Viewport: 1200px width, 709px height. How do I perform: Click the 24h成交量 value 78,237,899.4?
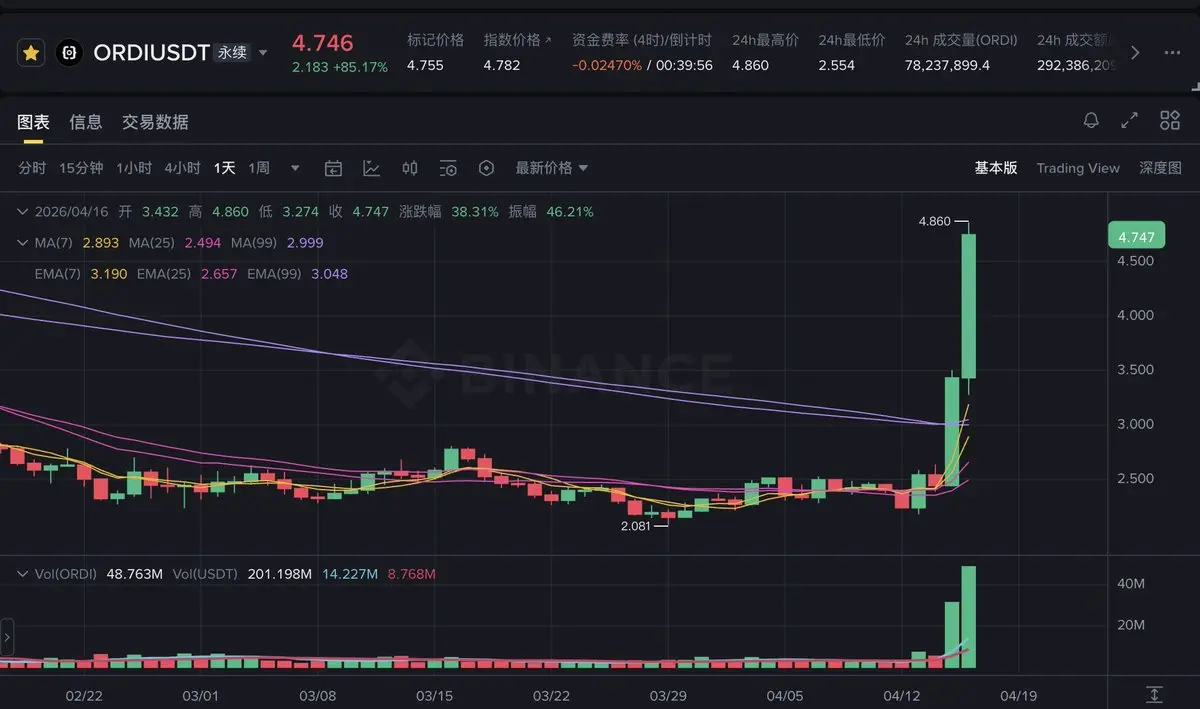947,65
